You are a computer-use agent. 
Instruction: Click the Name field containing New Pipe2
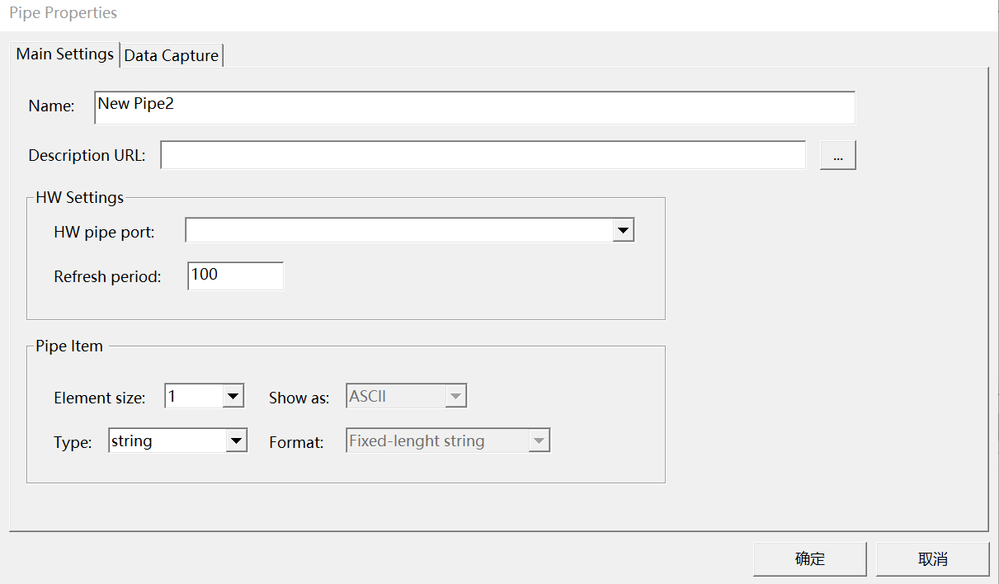(x=474, y=107)
